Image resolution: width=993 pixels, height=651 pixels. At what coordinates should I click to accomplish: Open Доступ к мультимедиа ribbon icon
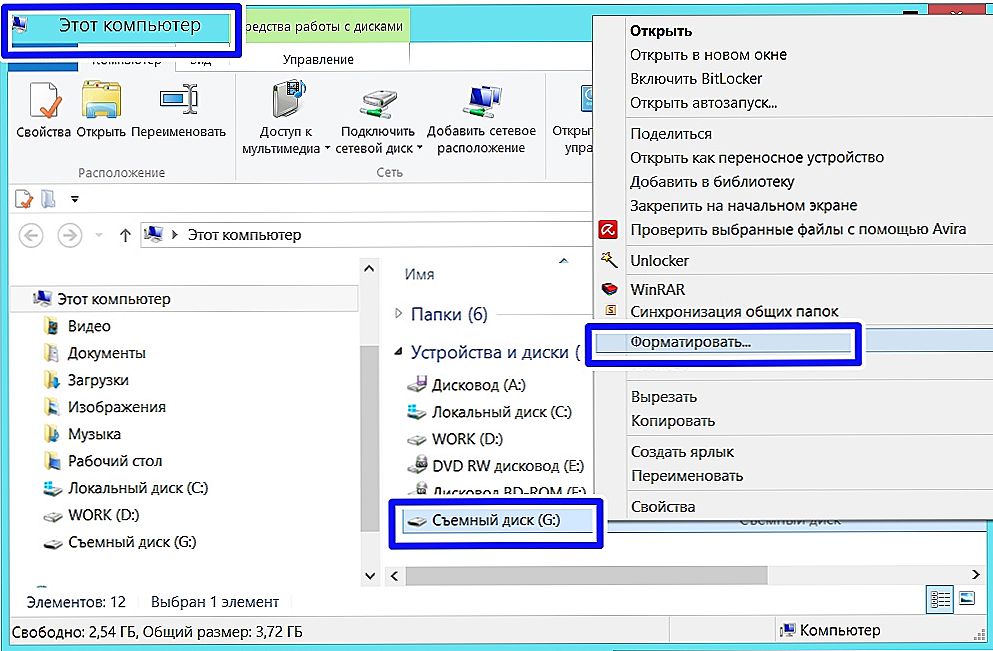(x=286, y=102)
